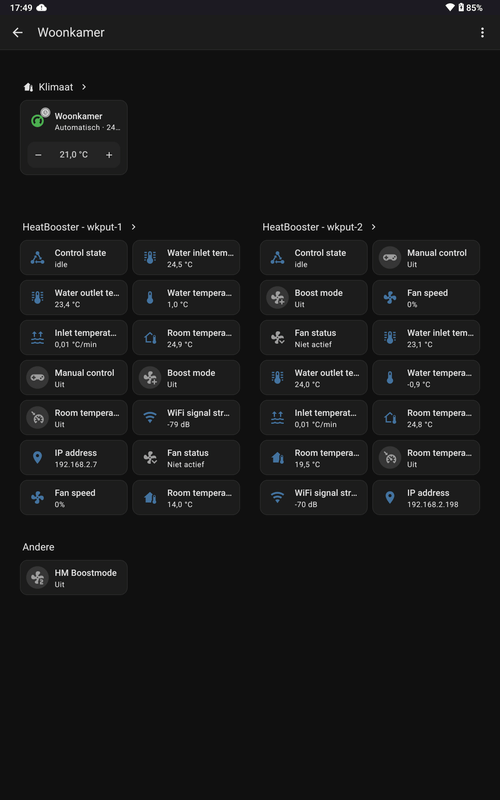The image size is (500, 800).
Task: Click the wkput-2 Fan status icon
Action: click(x=278, y=338)
